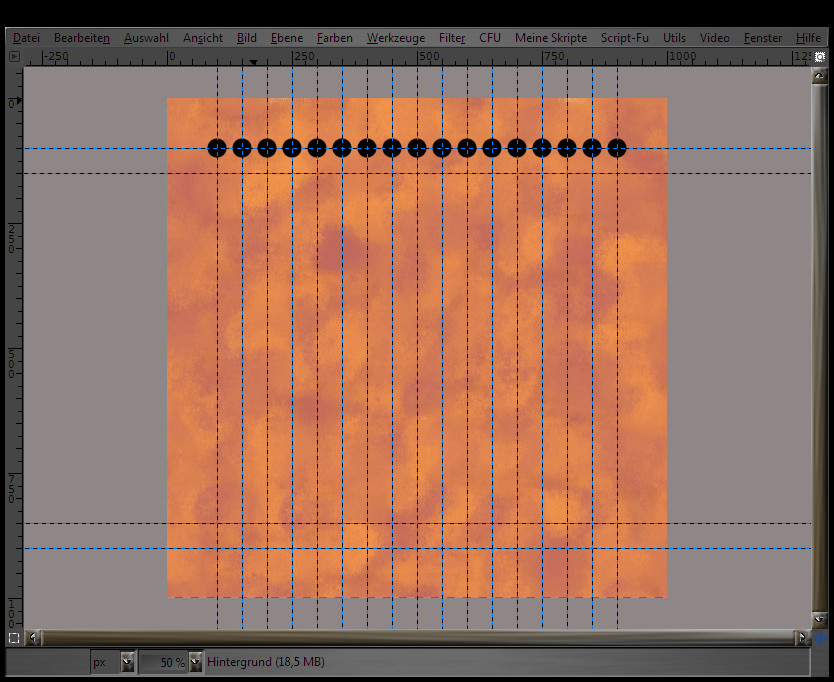Image resolution: width=834 pixels, height=682 pixels.
Task: Toggle the Quick Mask button at the bottom left
Action: tap(14, 637)
